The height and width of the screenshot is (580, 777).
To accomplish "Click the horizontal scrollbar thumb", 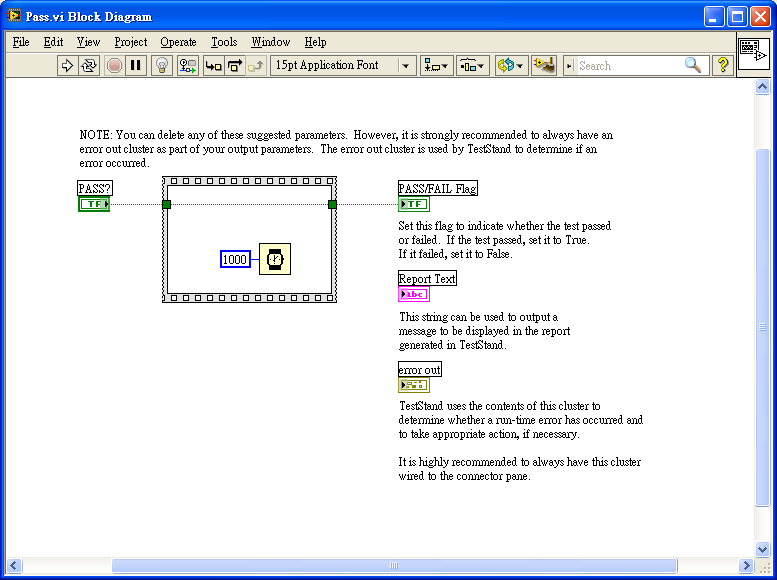I will pyautogui.click(x=394, y=566).
